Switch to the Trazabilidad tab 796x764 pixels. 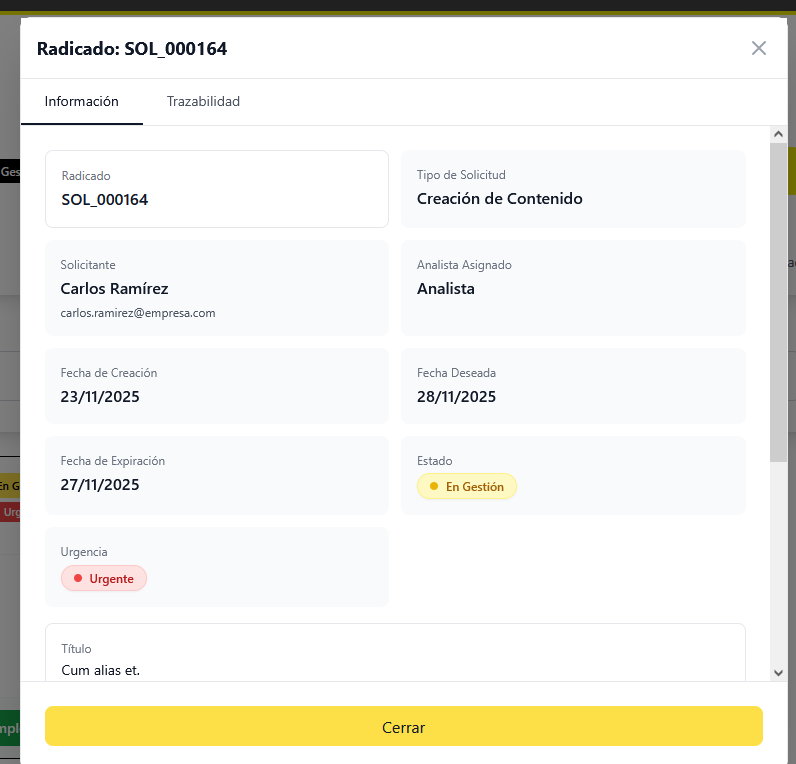tap(203, 102)
